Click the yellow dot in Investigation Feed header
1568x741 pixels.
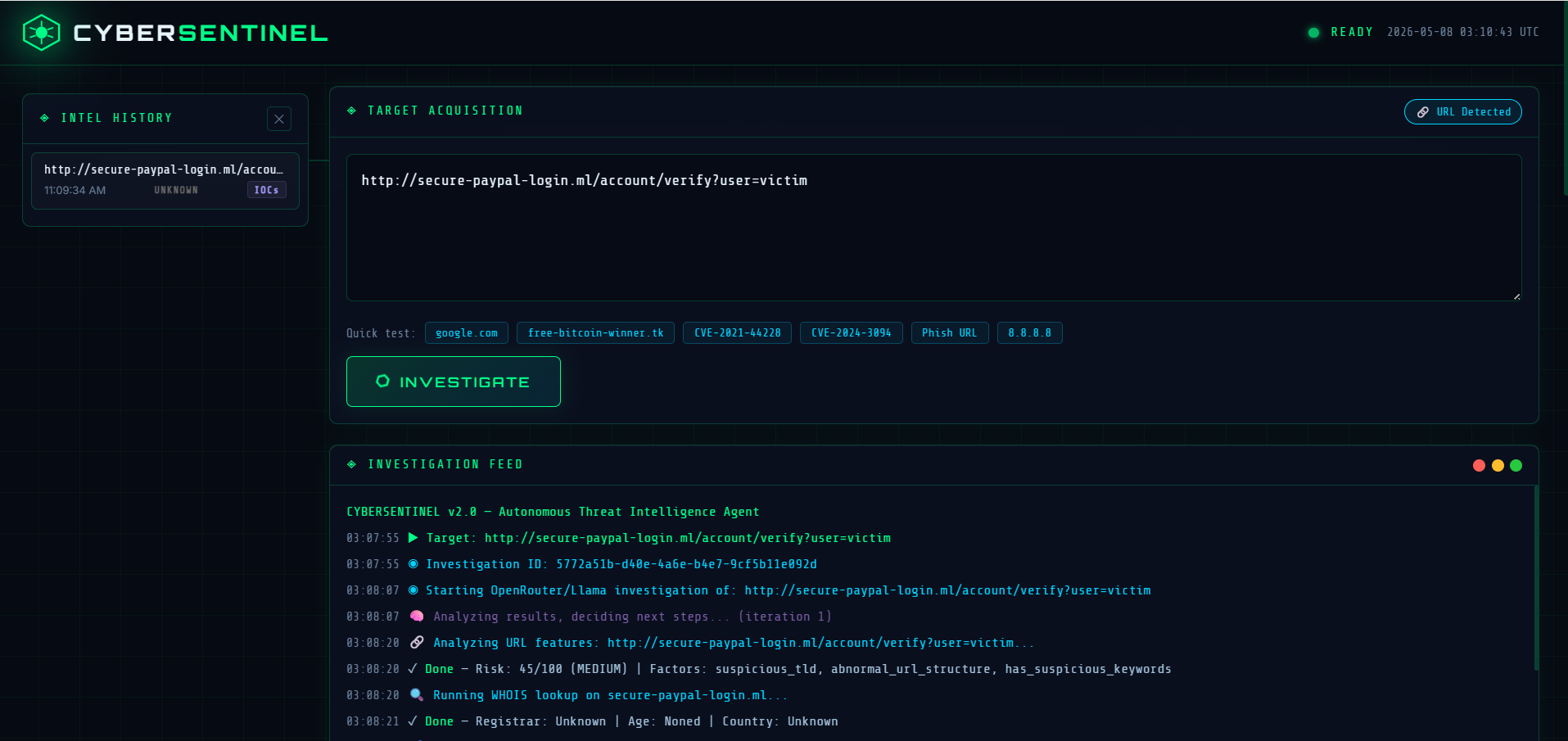[1498, 465]
